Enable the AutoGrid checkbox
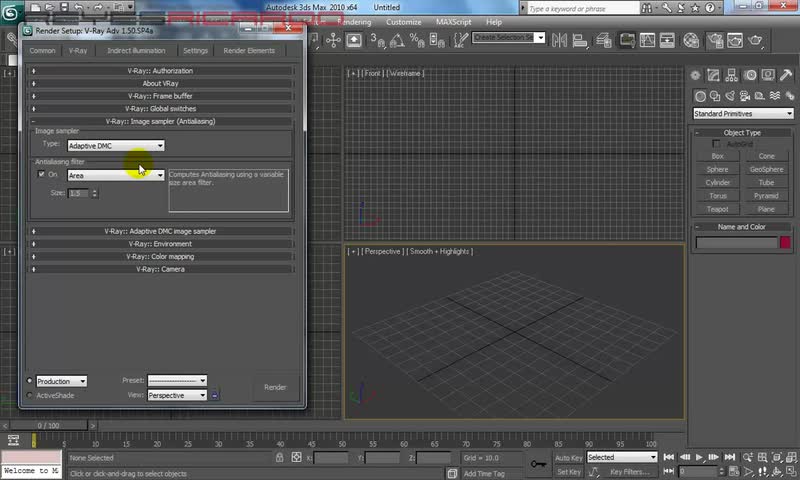This screenshot has height=480, width=800. [x=716, y=144]
